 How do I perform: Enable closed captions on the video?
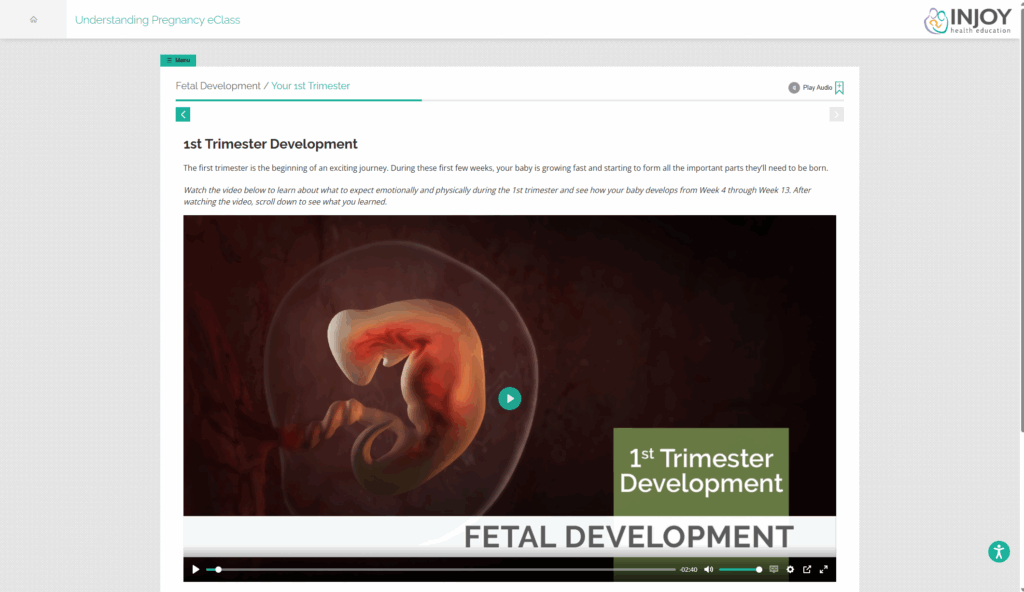pos(773,569)
